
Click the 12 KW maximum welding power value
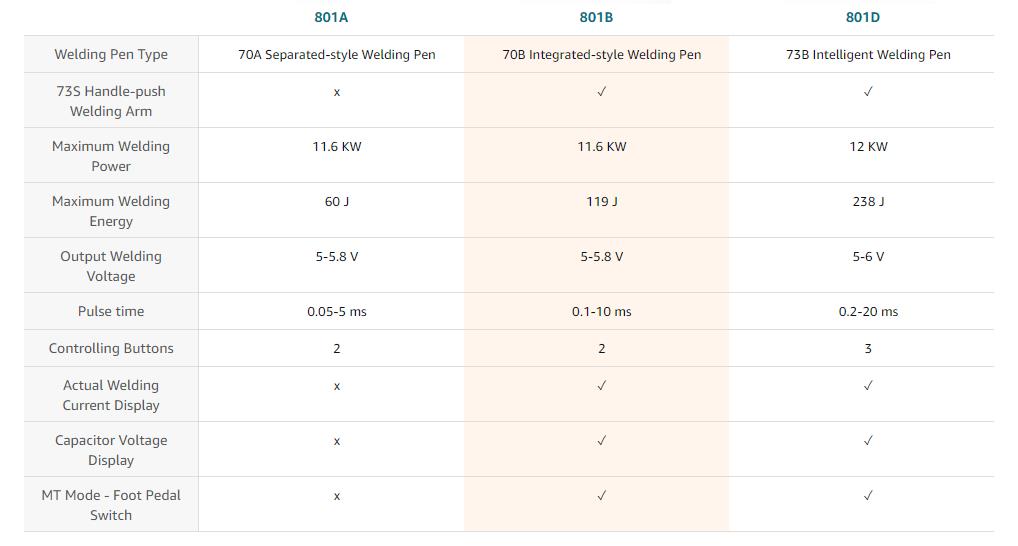(868, 147)
